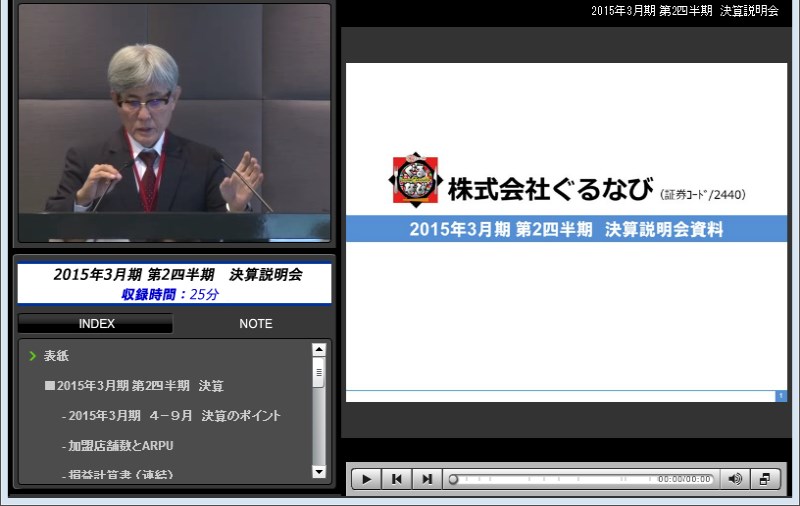This screenshot has width=800, height=506.
Task: Jump to next slide with skip-forward button
Action: pyautogui.click(x=427, y=479)
